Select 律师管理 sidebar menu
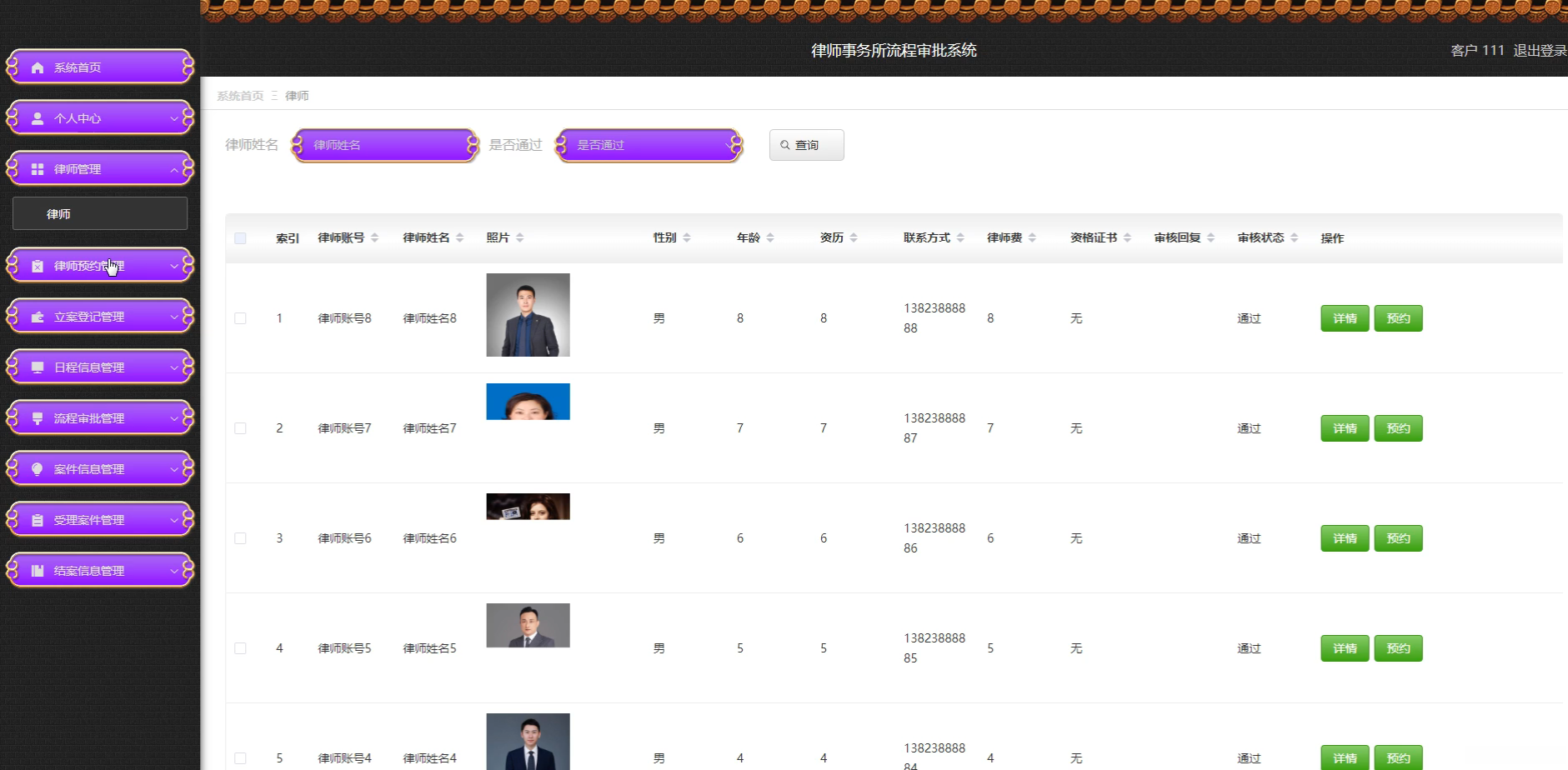1568x770 pixels. 100,169
